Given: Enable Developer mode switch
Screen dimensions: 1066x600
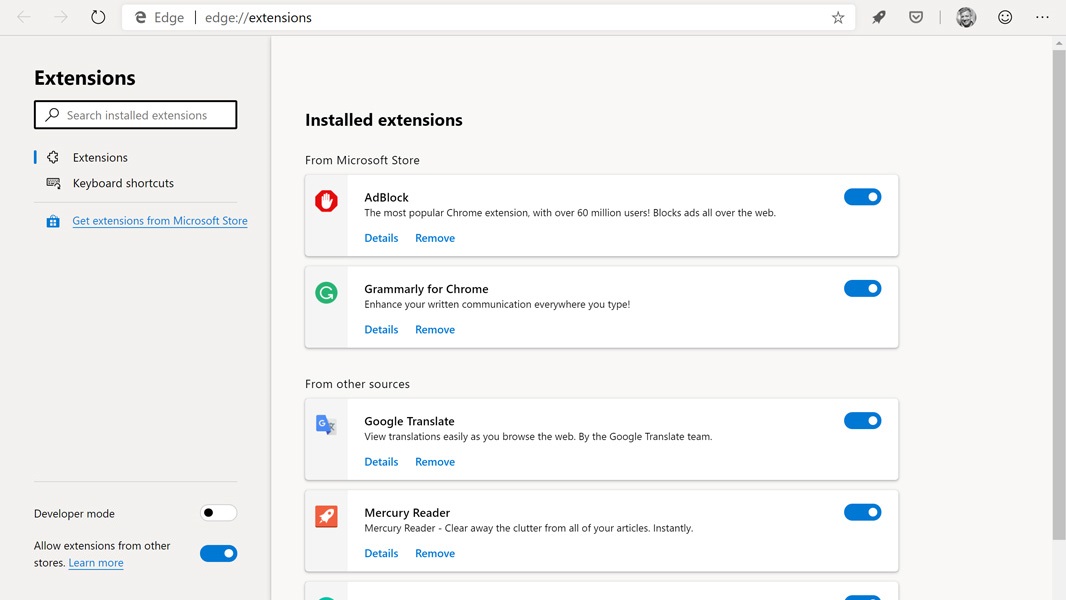Looking at the screenshot, I should pos(218,513).
